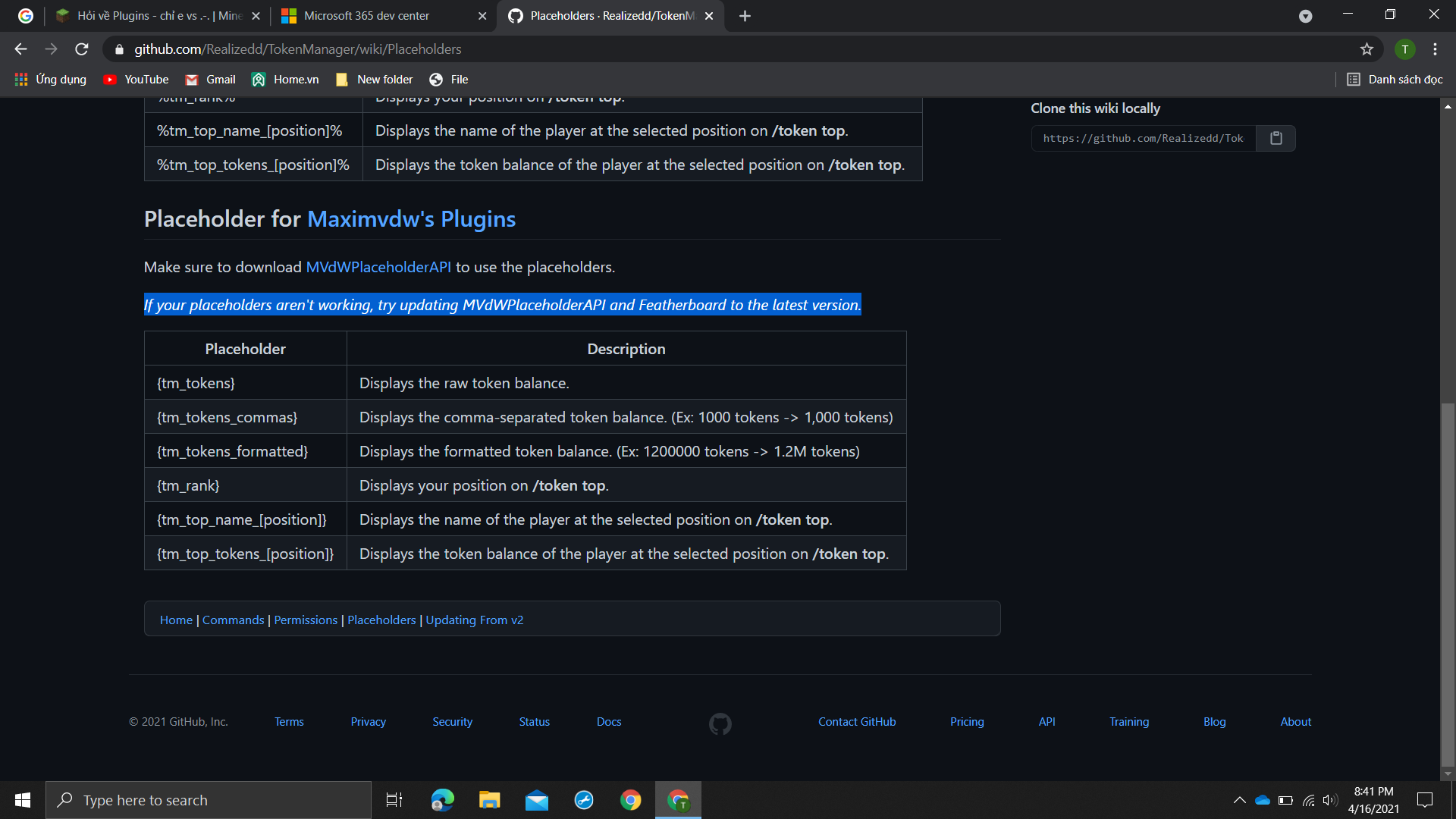The image size is (1456, 819).
Task: Expand the Chrome tab search dropdown
Action: [1305, 16]
